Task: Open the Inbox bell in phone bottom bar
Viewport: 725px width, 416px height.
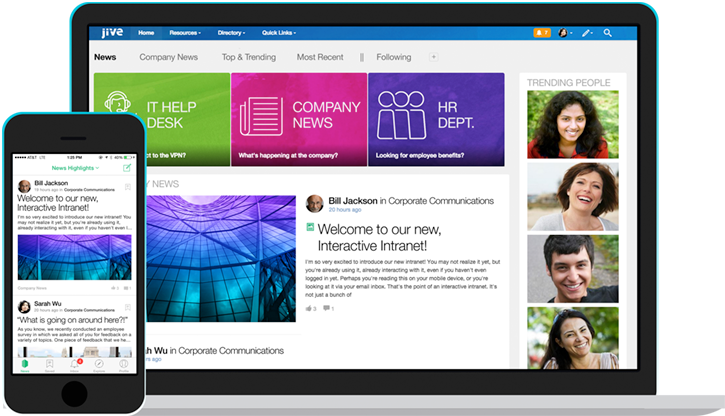Action: pyautogui.click(x=74, y=365)
